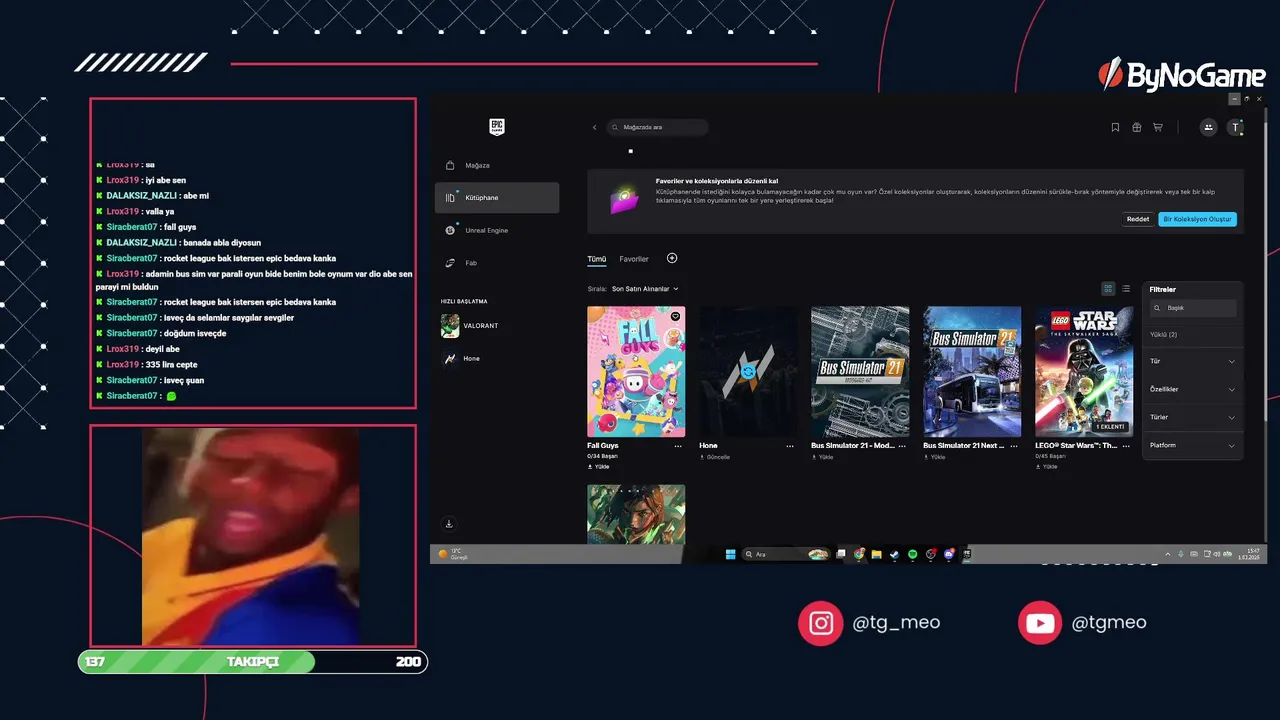Open Bus Simulator 21 Modding Kit cover
Screen dimensions: 1280x720
pyautogui.click(x=860, y=371)
